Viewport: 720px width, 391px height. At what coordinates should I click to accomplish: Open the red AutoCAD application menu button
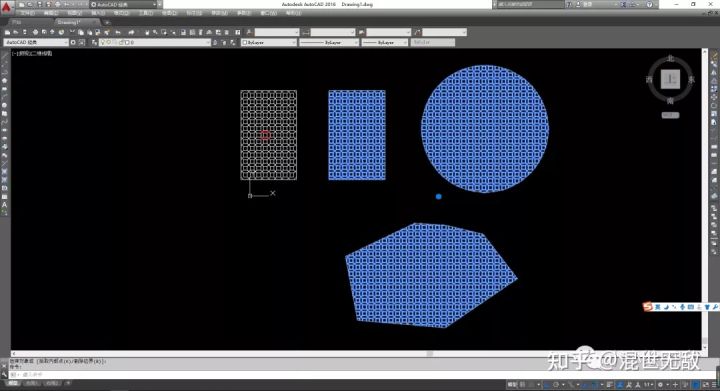point(6,7)
